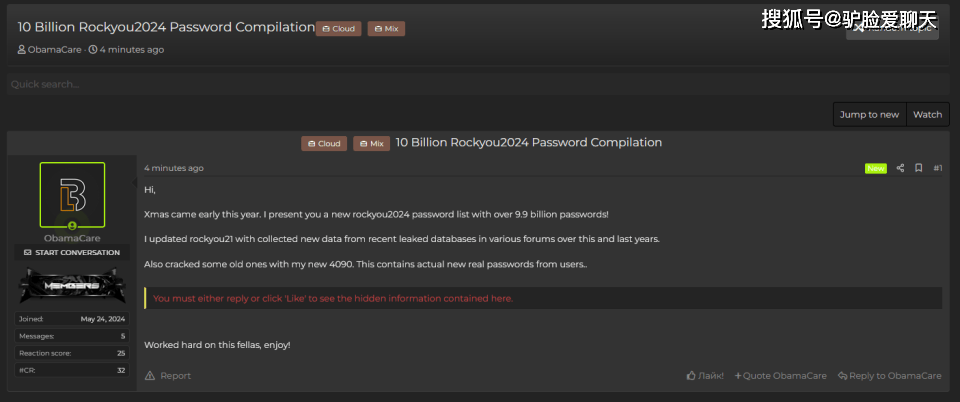960x402 pixels.
Task: Report this post
Action: pos(168,376)
